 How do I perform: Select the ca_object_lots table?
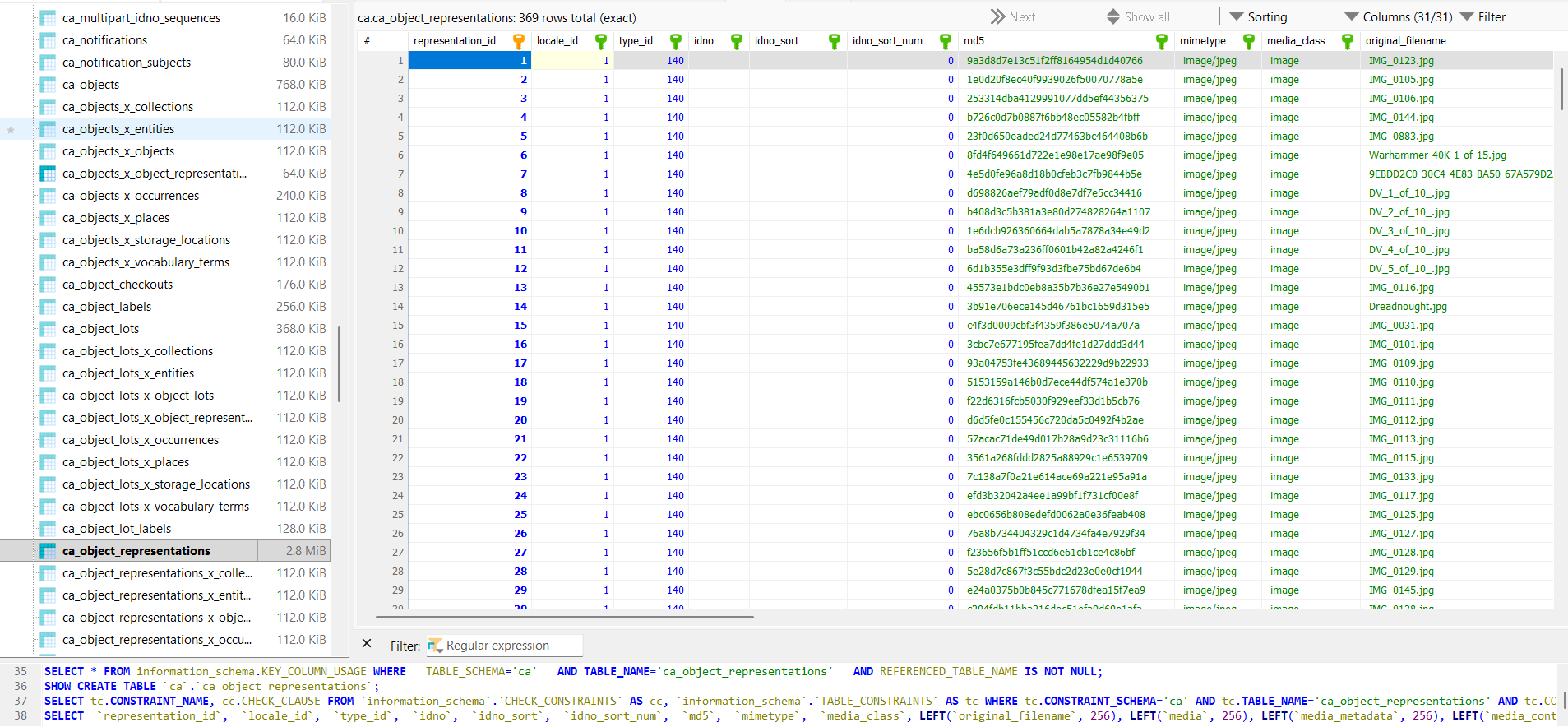point(101,329)
